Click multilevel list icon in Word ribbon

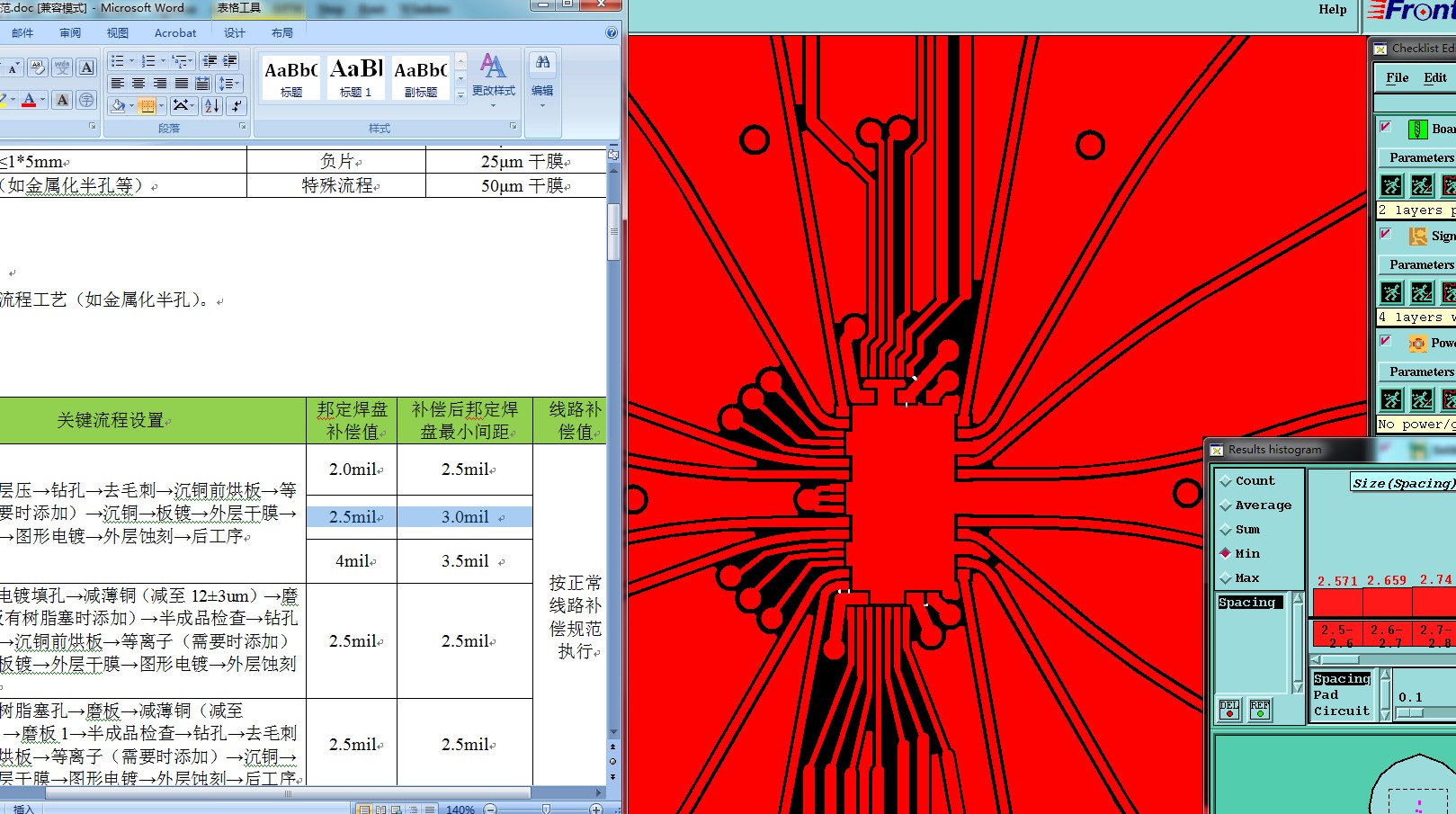point(181,61)
